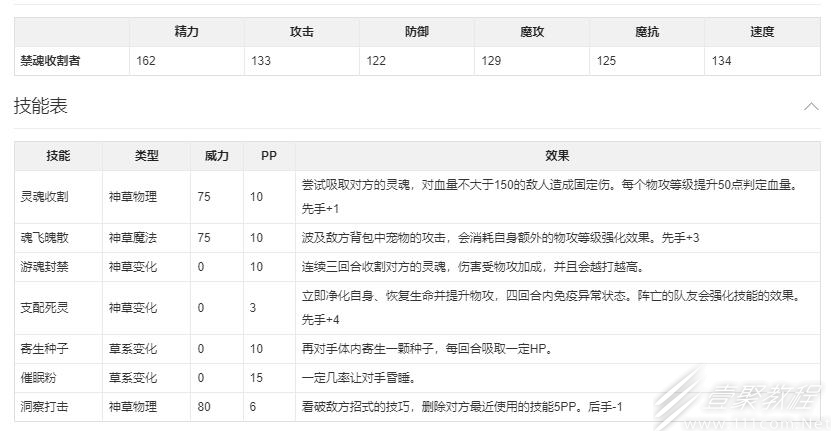Click power 75 in 魂飞魄散 row
Image resolution: width=836 pixels, height=436 pixels.
click(x=204, y=238)
